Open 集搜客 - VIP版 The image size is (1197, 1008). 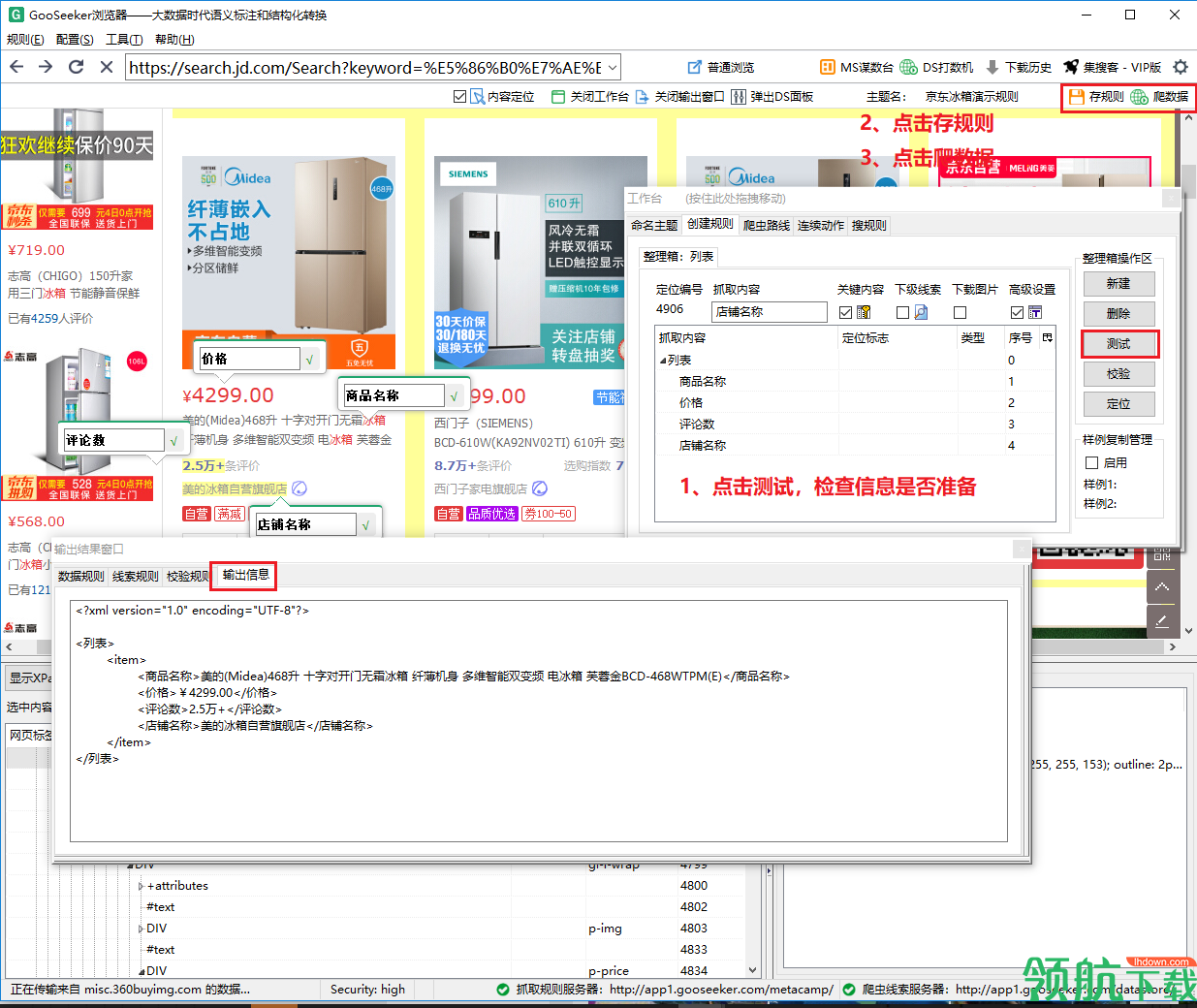[x=1113, y=67]
